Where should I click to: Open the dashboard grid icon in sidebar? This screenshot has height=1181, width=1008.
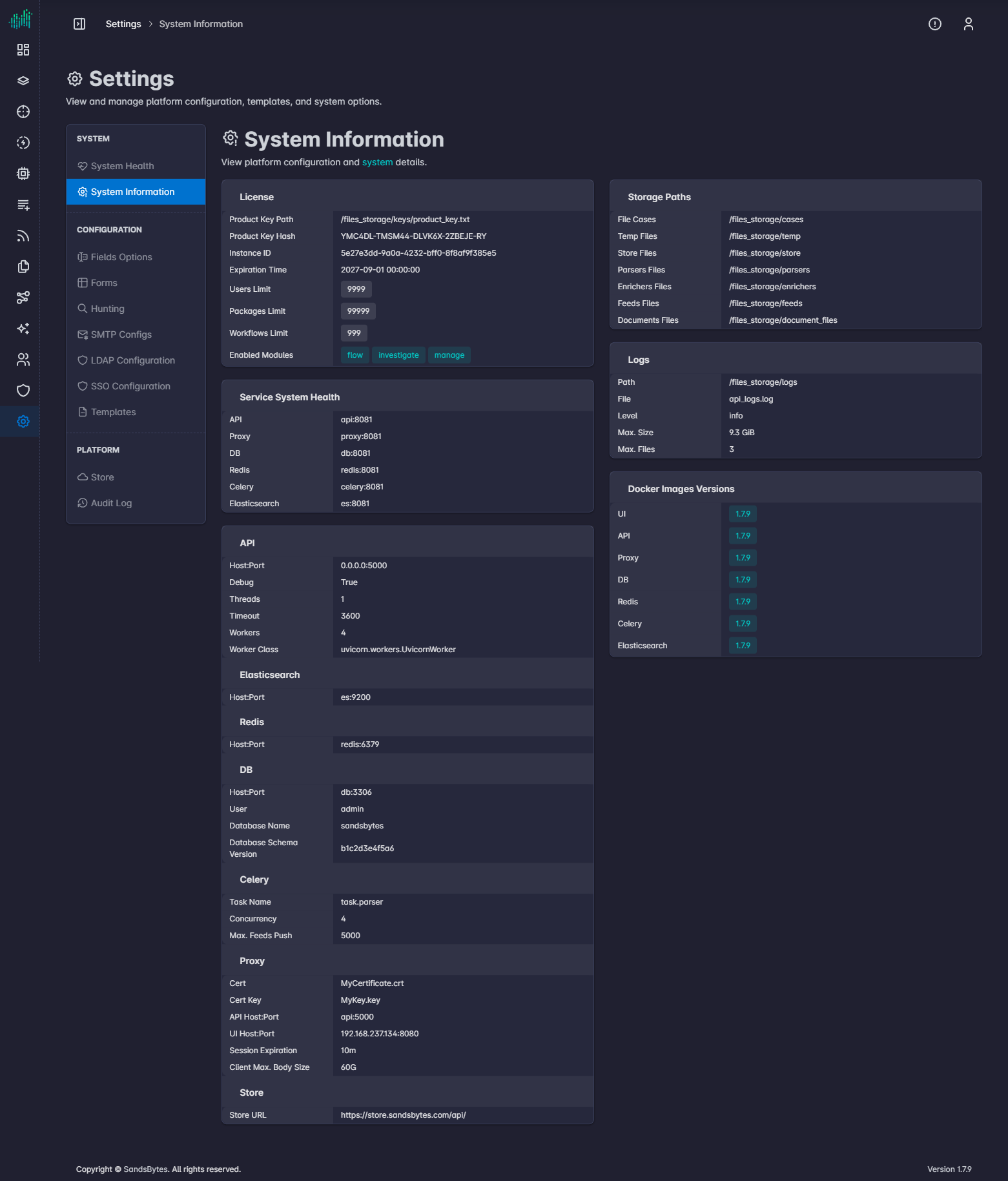pos(23,50)
